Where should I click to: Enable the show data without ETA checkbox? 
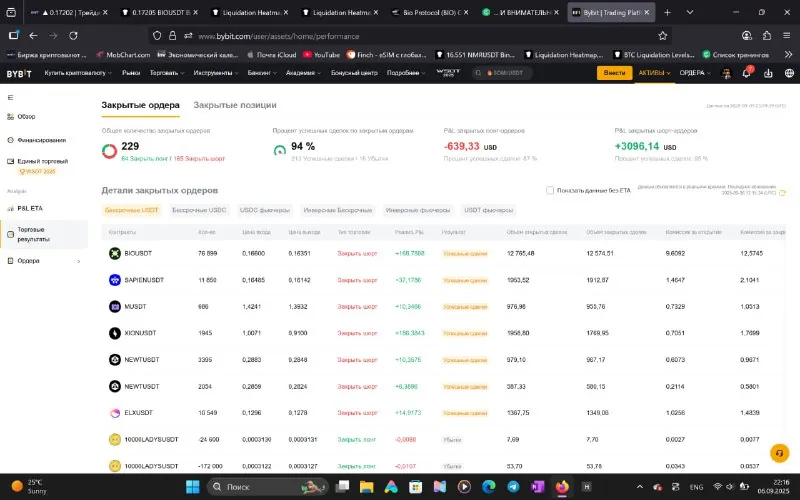click(550, 190)
